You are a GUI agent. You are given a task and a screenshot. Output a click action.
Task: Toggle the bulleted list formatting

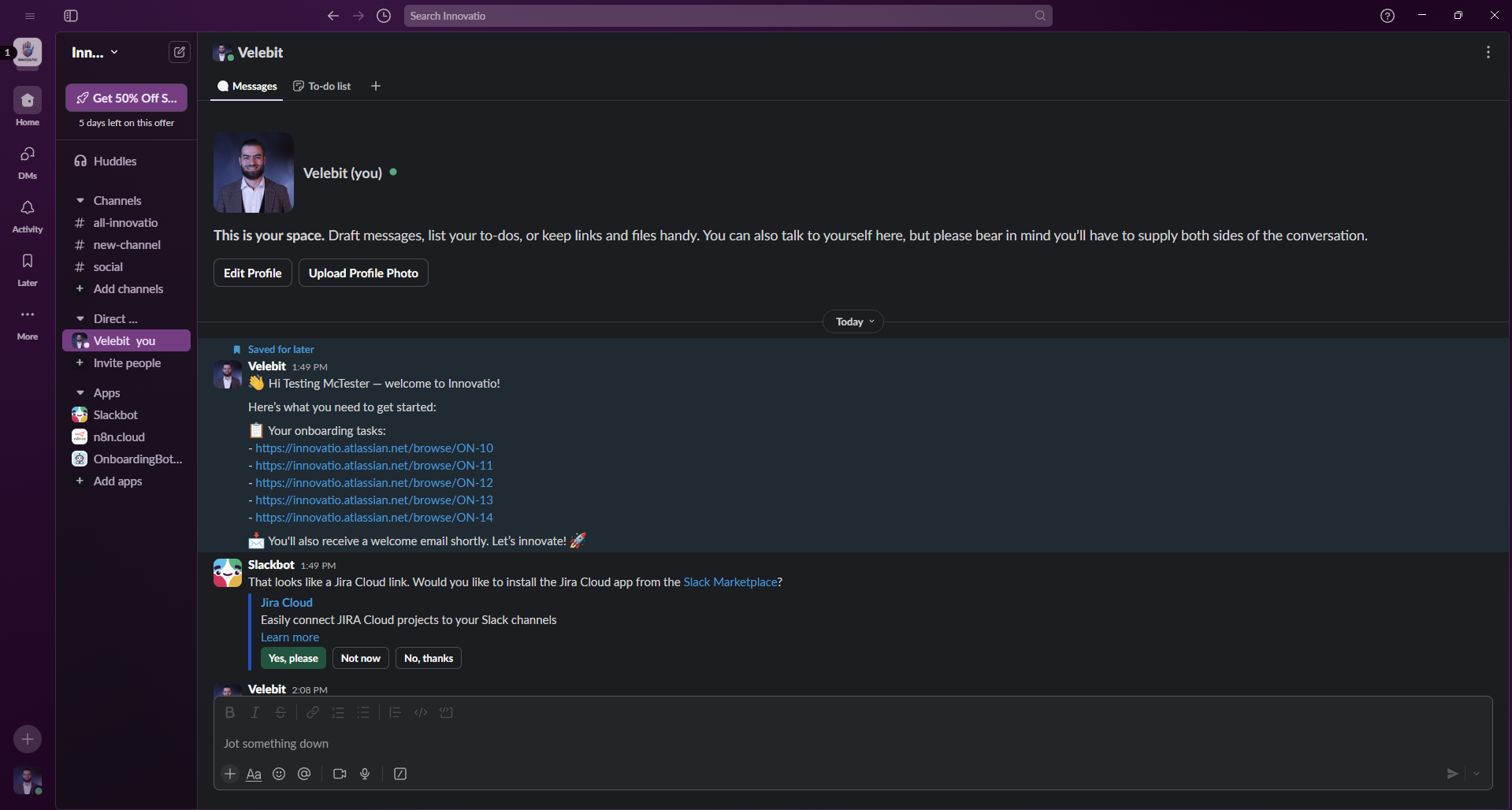(363, 712)
